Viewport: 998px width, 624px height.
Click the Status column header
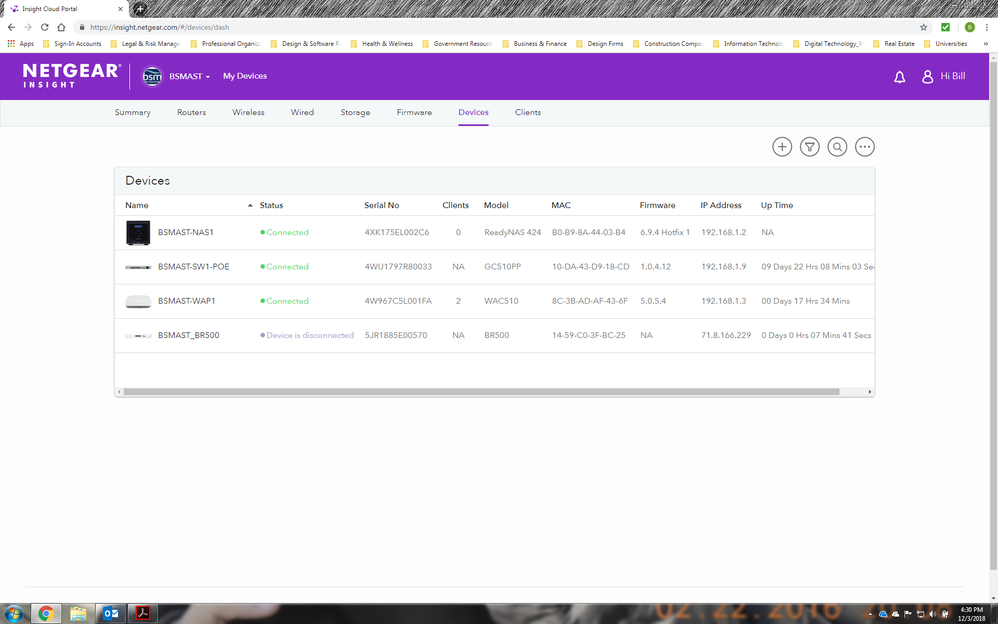point(271,206)
